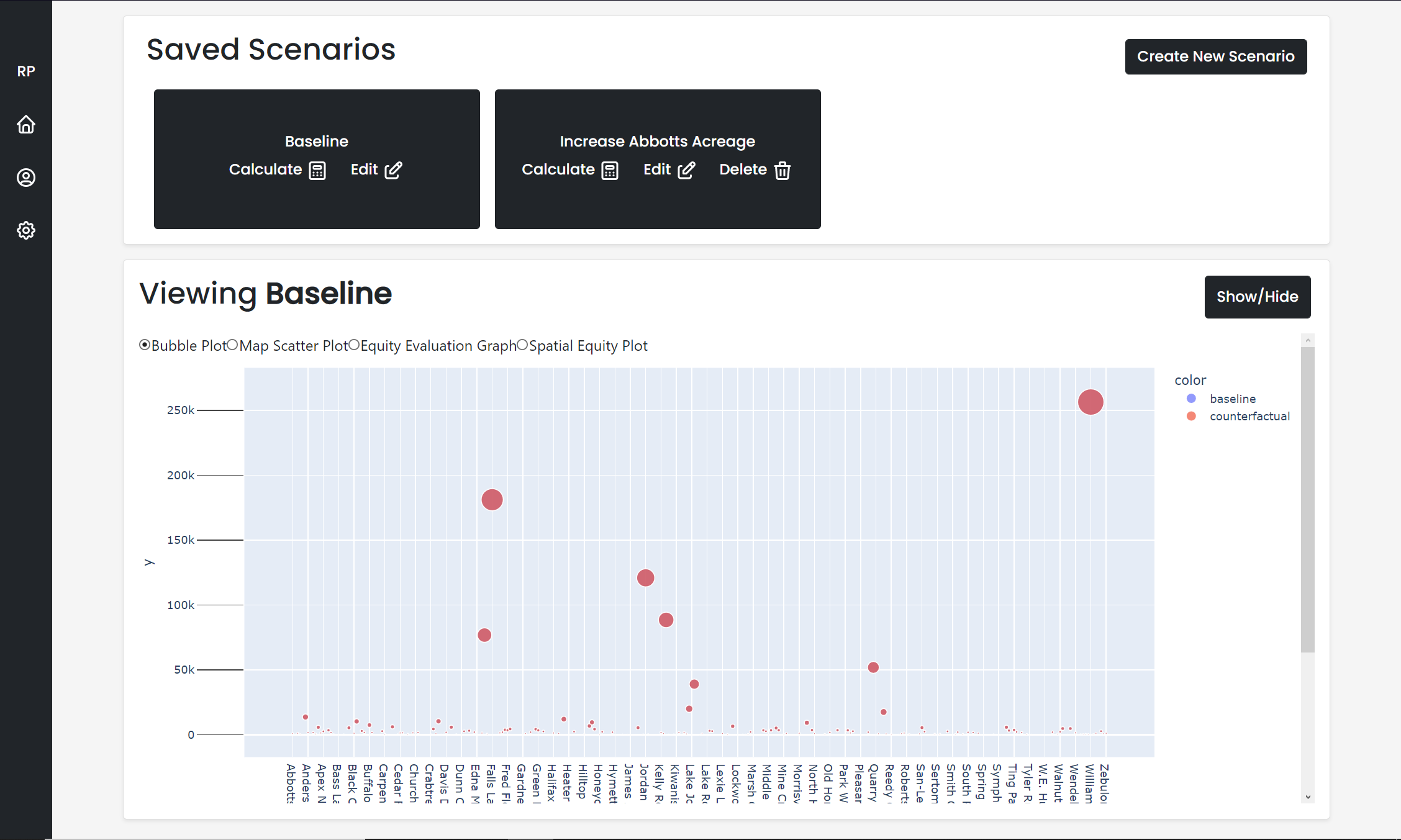This screenshot has height=840, width=1401.
Task: Click the pencil edit icon for Baseline
Action: [393, 170]
